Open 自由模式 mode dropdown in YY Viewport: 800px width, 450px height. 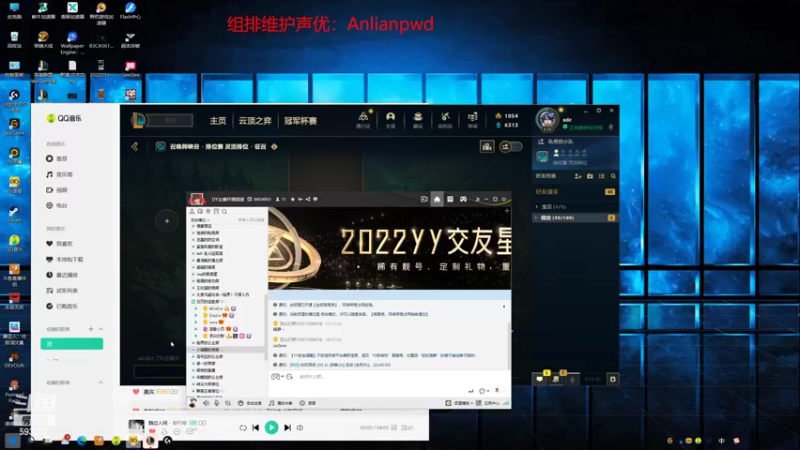[x=200, y=220]
